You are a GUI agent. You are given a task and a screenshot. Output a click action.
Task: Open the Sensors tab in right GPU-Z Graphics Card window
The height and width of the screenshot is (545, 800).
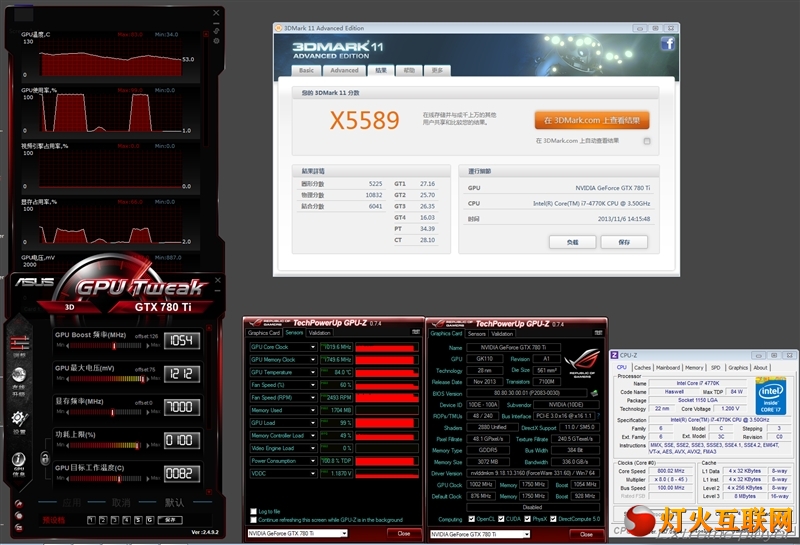click(477, 334)
